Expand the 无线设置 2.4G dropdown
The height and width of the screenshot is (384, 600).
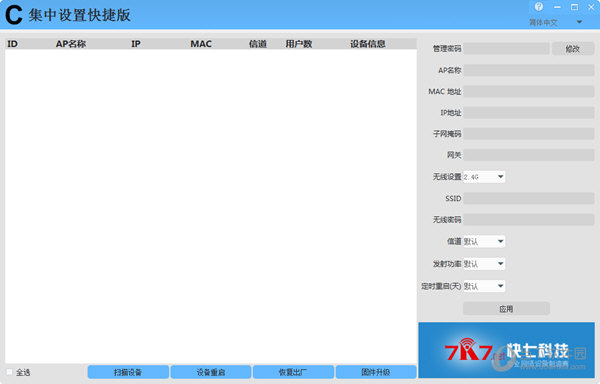coord(484,177)
